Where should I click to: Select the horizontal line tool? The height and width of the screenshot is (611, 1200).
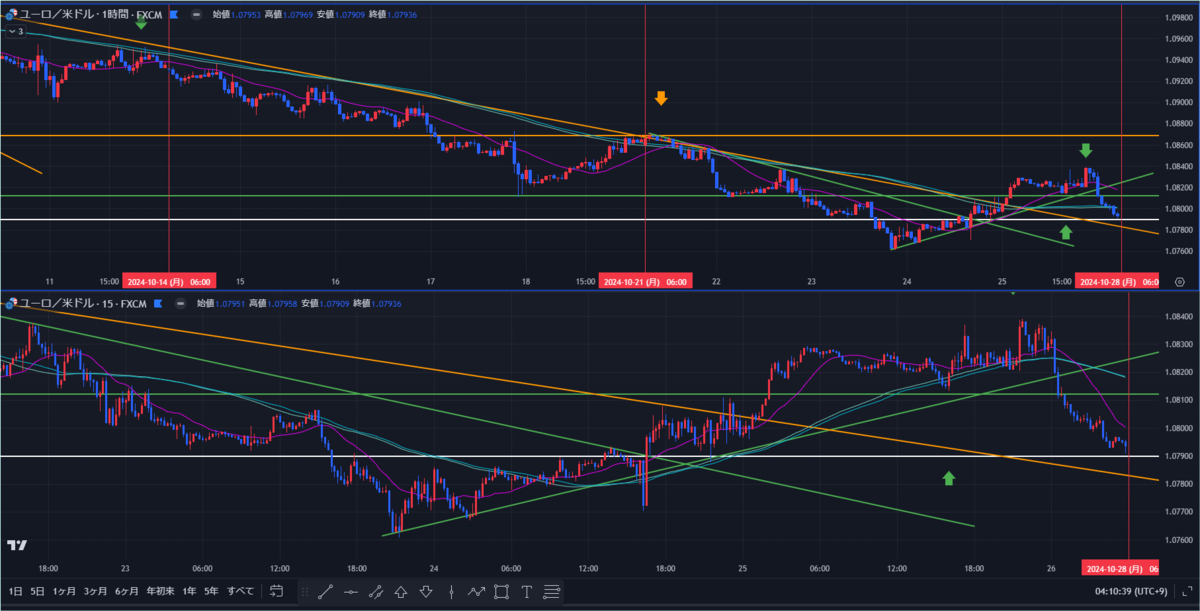point(351,591)
